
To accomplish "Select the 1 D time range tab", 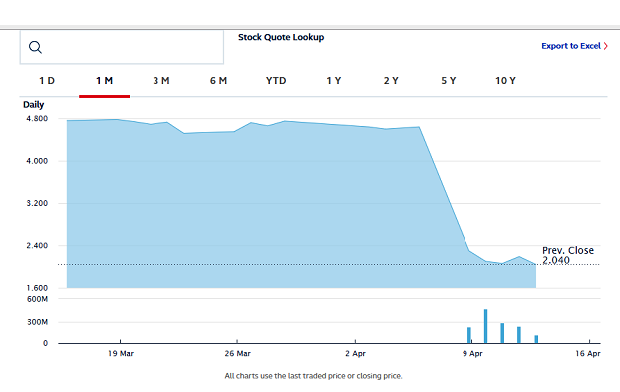I will (x=47, y=81).
